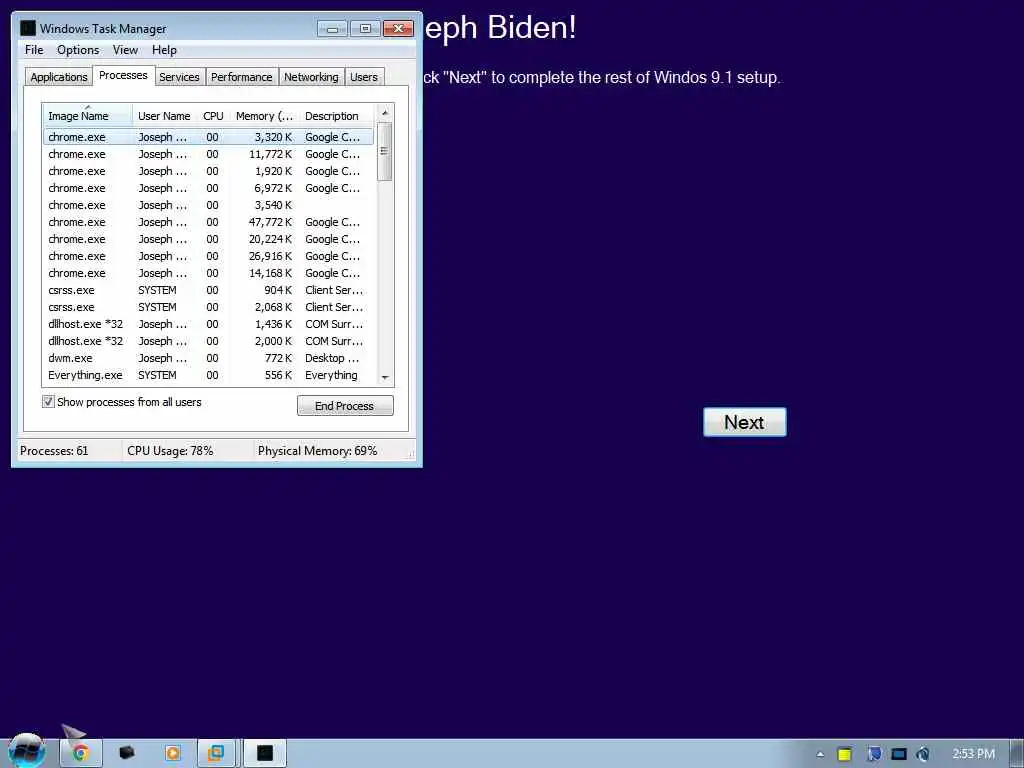This screenshot has width=1024, height=768.
Task: Select csrss.exe using 904 K
Action: (x=208, y=290)
